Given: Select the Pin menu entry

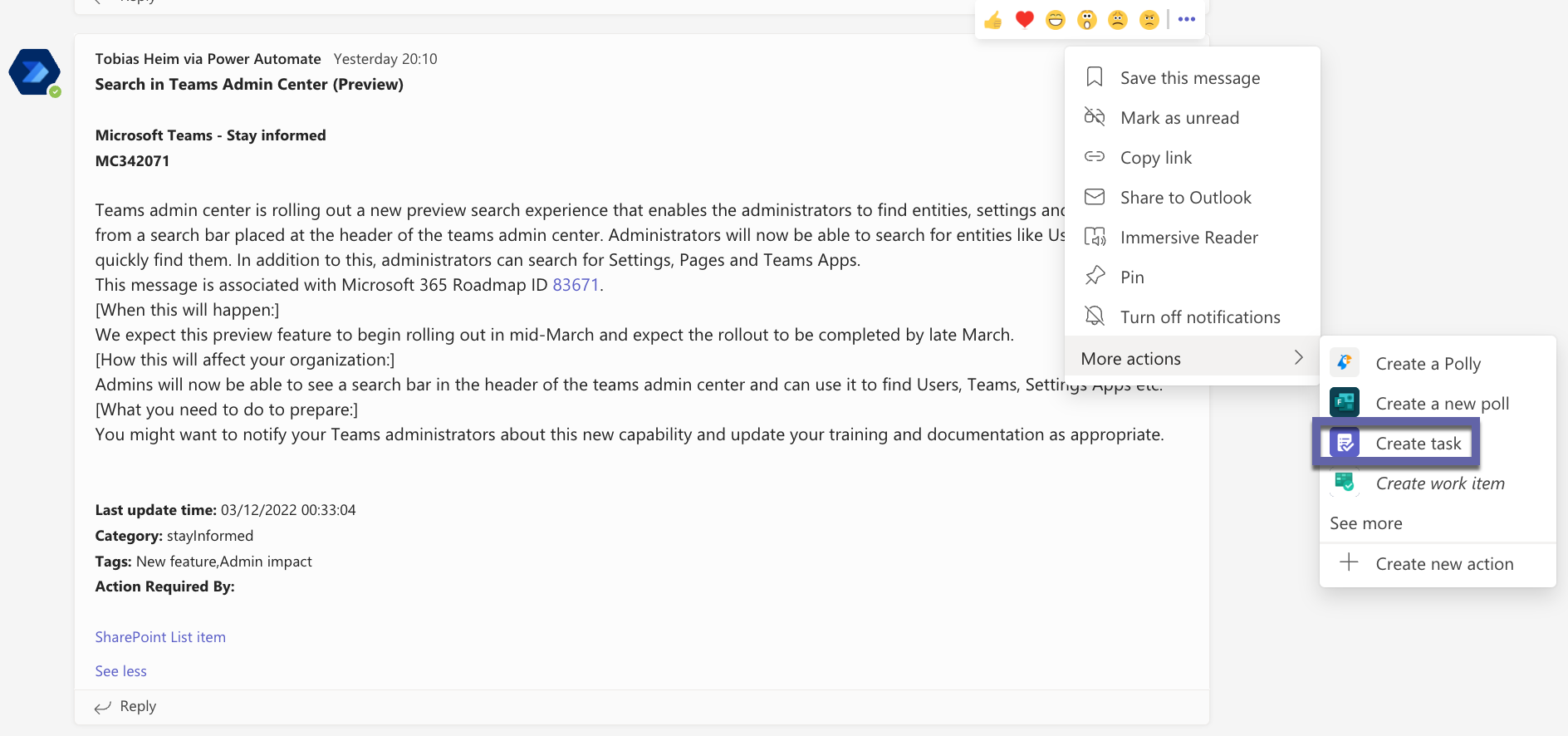Looking at the screenshot, I should pyautogui.click(x=1192, y=277).
